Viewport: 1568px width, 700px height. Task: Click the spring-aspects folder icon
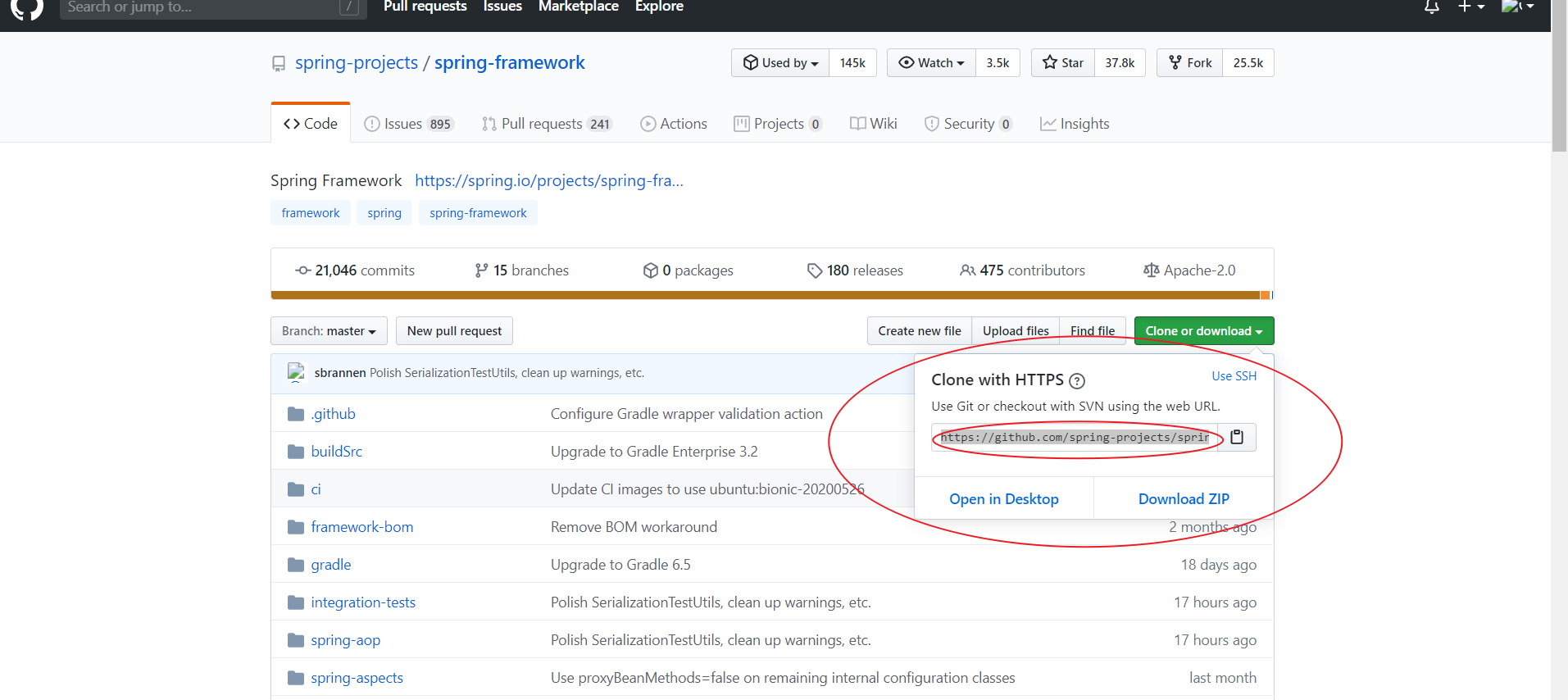[296, 678]
